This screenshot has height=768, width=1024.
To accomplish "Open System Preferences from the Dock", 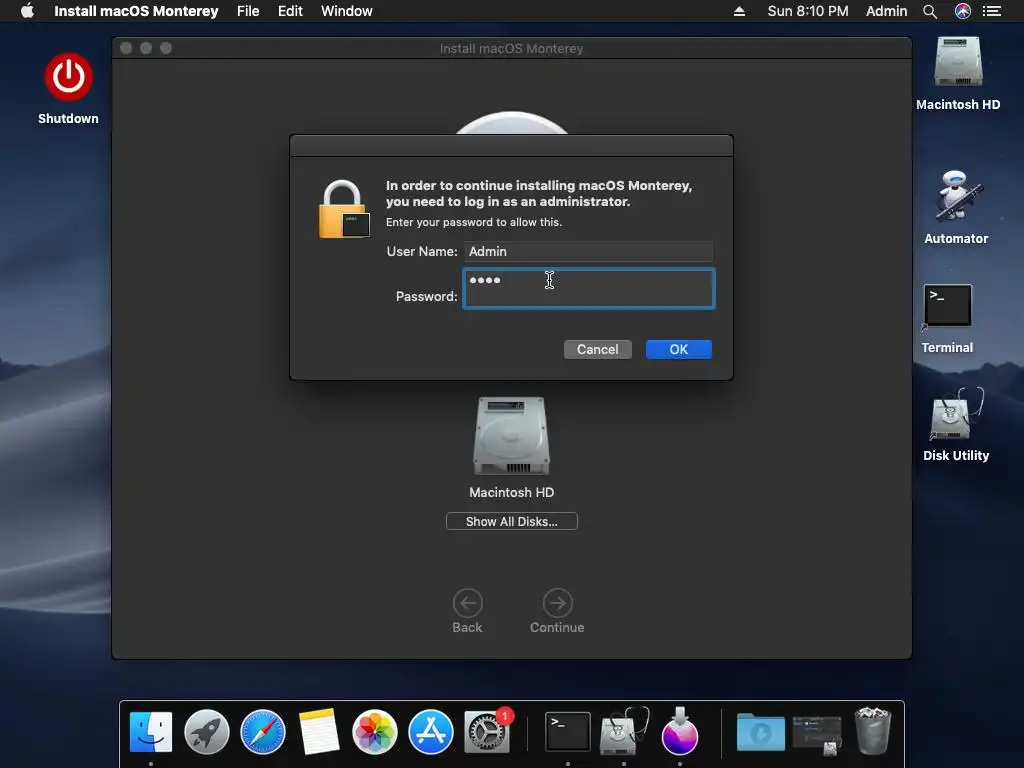I will point(487,732).
